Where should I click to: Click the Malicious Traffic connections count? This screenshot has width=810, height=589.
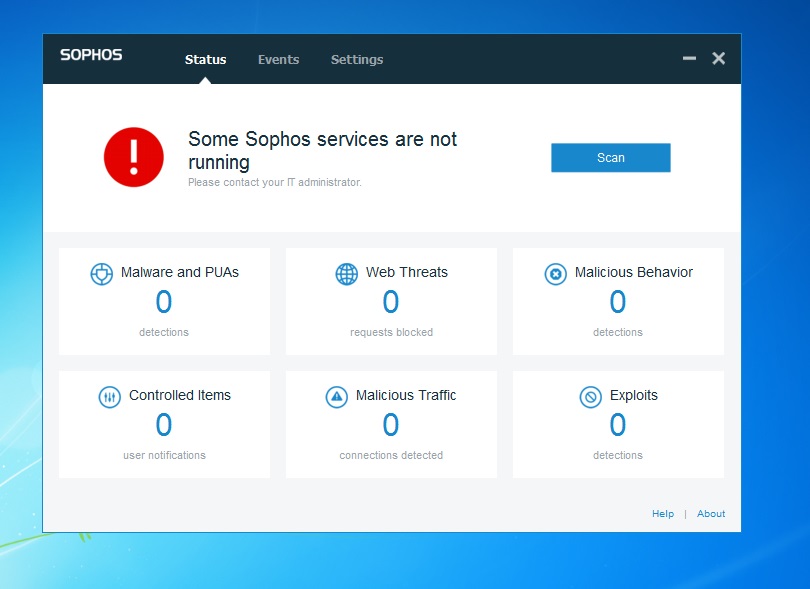pos(391,425)
